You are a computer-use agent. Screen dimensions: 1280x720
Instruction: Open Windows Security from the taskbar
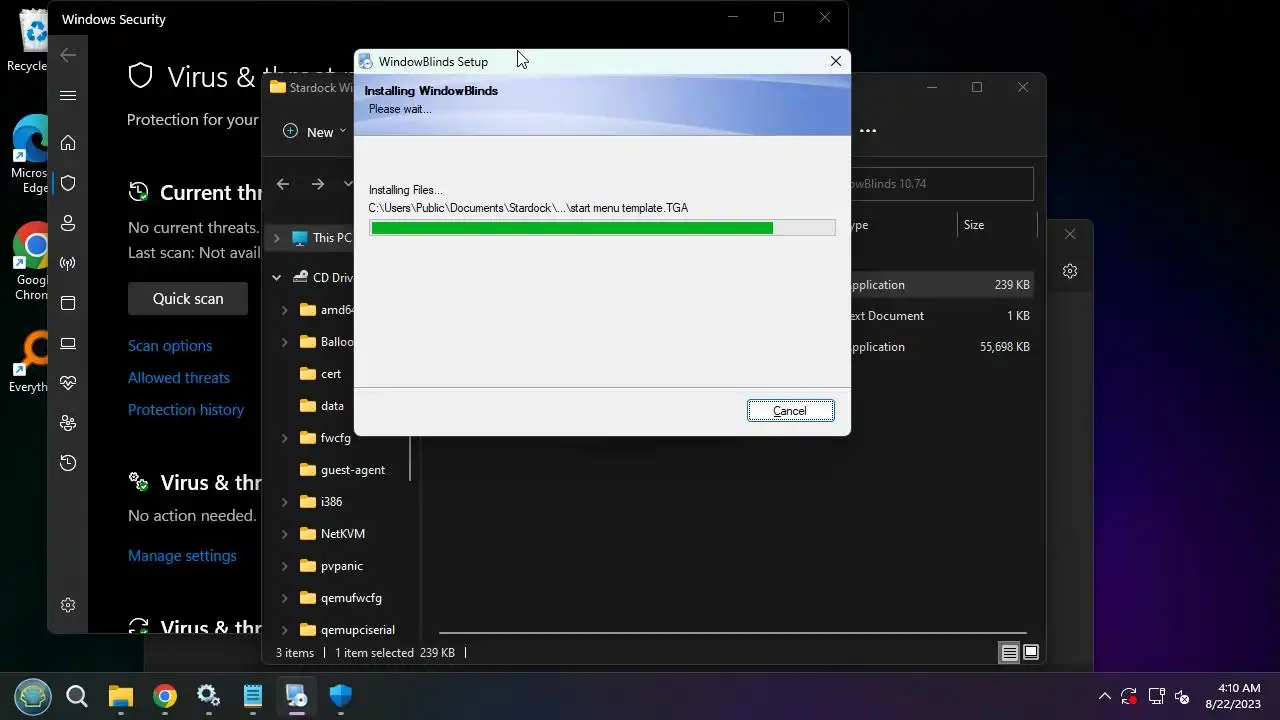pos(341,696)
